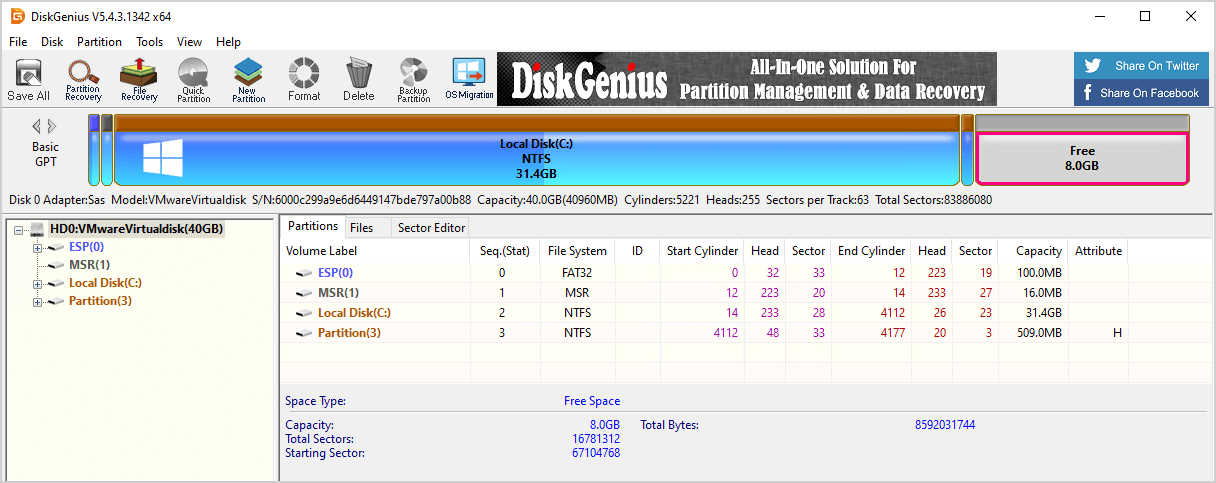Launch File Recovery tool

click(x=139, y=80)
